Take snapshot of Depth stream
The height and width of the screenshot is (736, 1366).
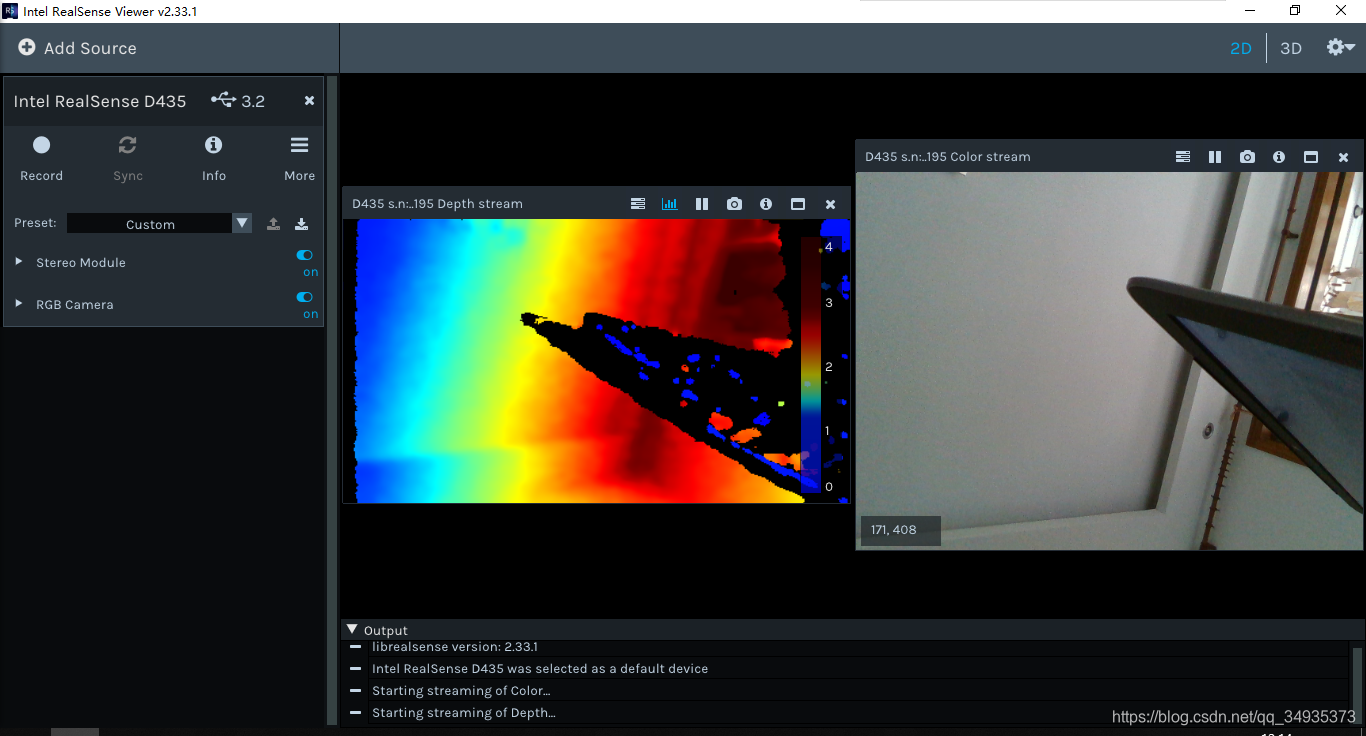click(x=734, y=203)
